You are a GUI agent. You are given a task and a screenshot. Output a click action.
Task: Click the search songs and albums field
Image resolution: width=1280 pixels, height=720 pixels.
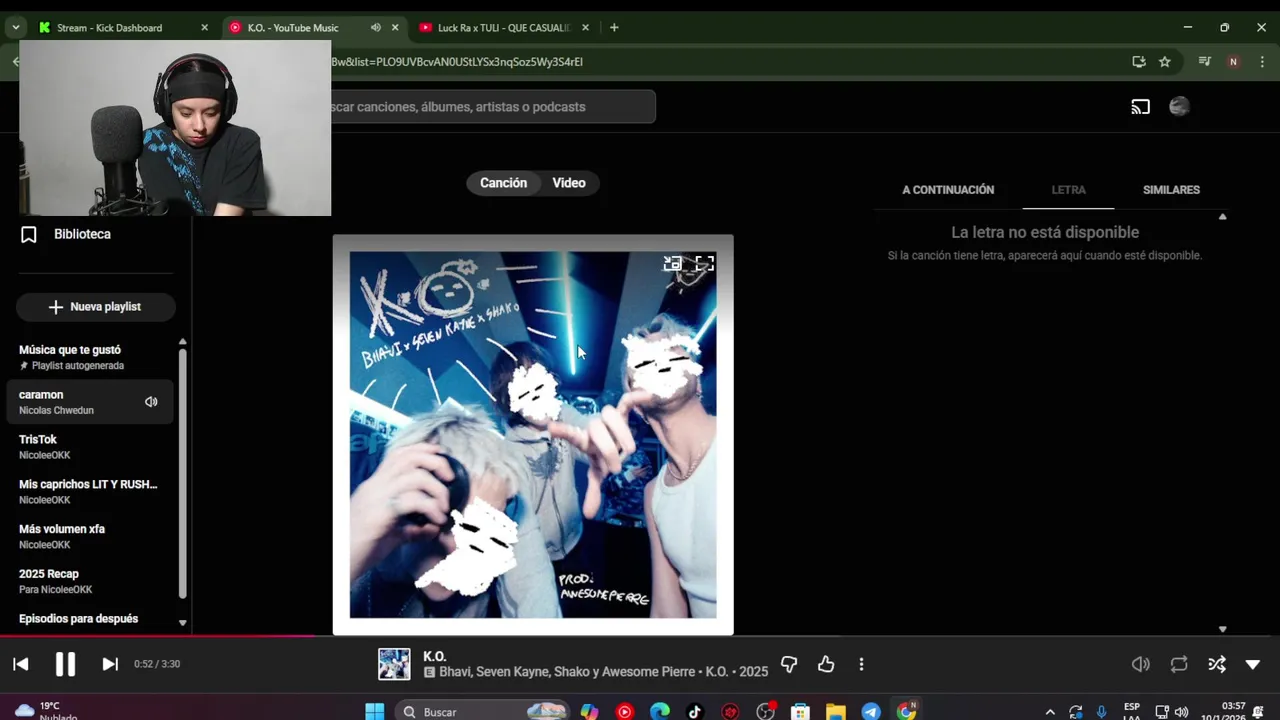pyautogui.click(x=493, y=107)
